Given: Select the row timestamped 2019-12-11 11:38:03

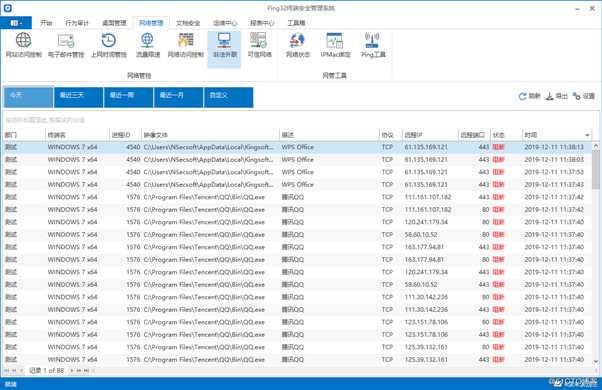Looking at the screenshot, I should coord(298,159).
